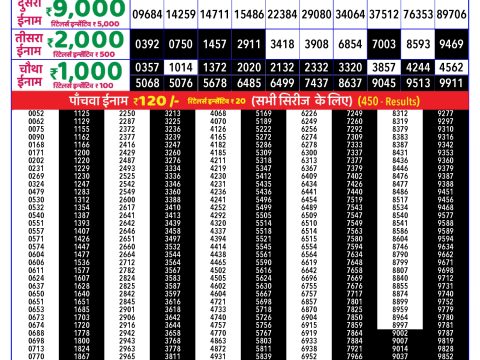
Task: Click fourth prize number 6499
Action: point(282,83)
